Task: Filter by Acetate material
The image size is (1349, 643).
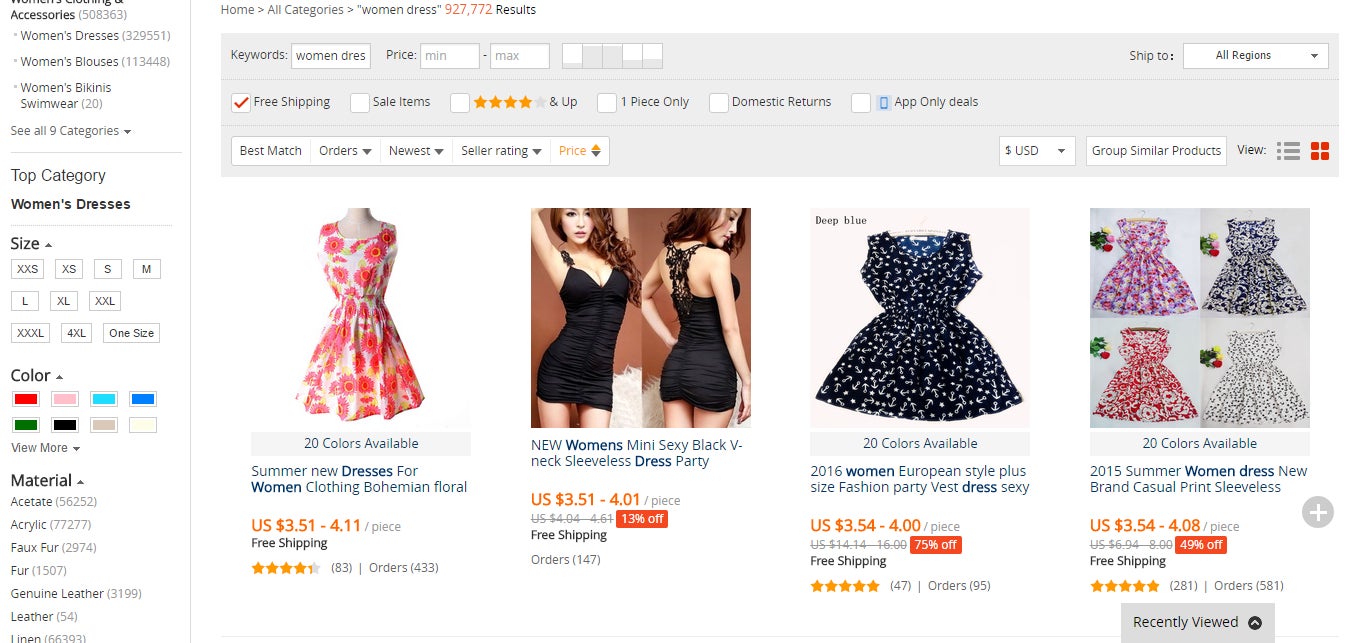Action: click(x=33, y=502)
